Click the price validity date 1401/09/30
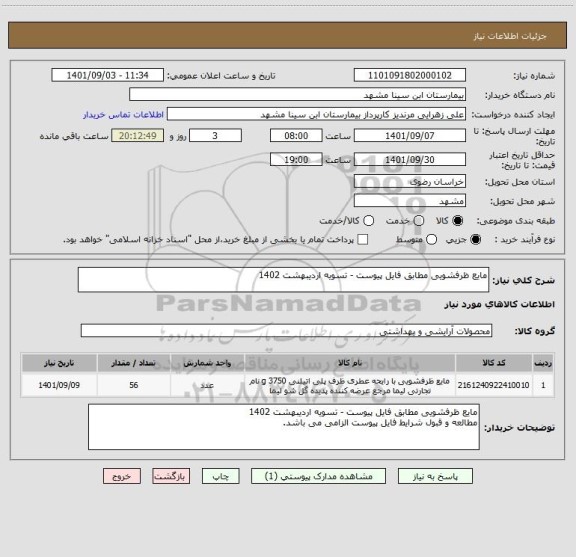Screen dimensions: 576x557 pyautogui.click(x=410, y=159)
